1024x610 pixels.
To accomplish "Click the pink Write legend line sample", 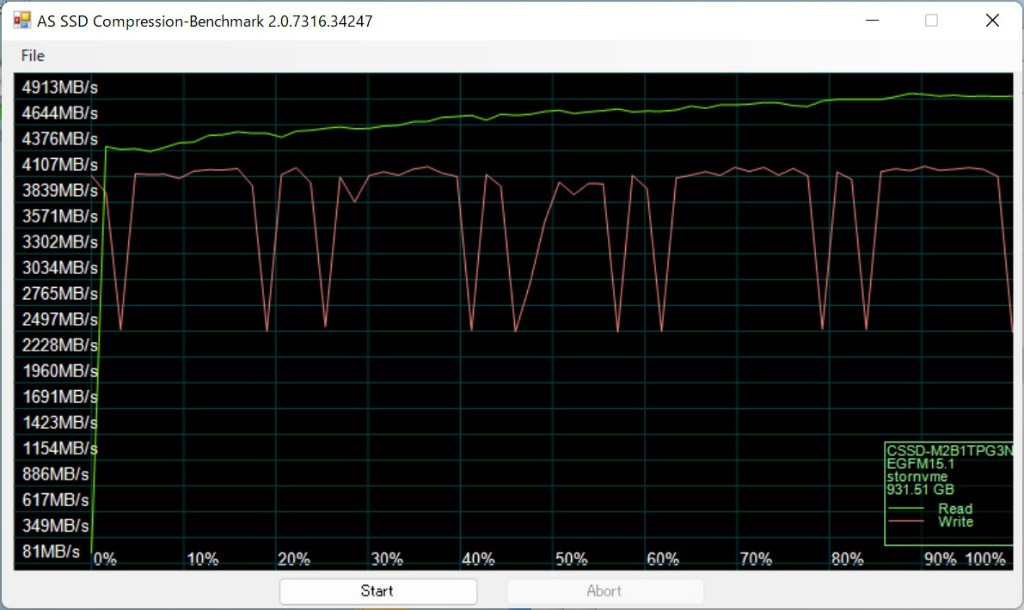I will [x=906, y=521].
